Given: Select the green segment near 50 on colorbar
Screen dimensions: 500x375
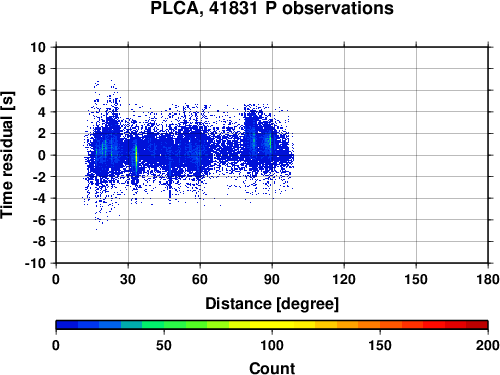Looking at the screenshot, I should (x=164, y=325).
